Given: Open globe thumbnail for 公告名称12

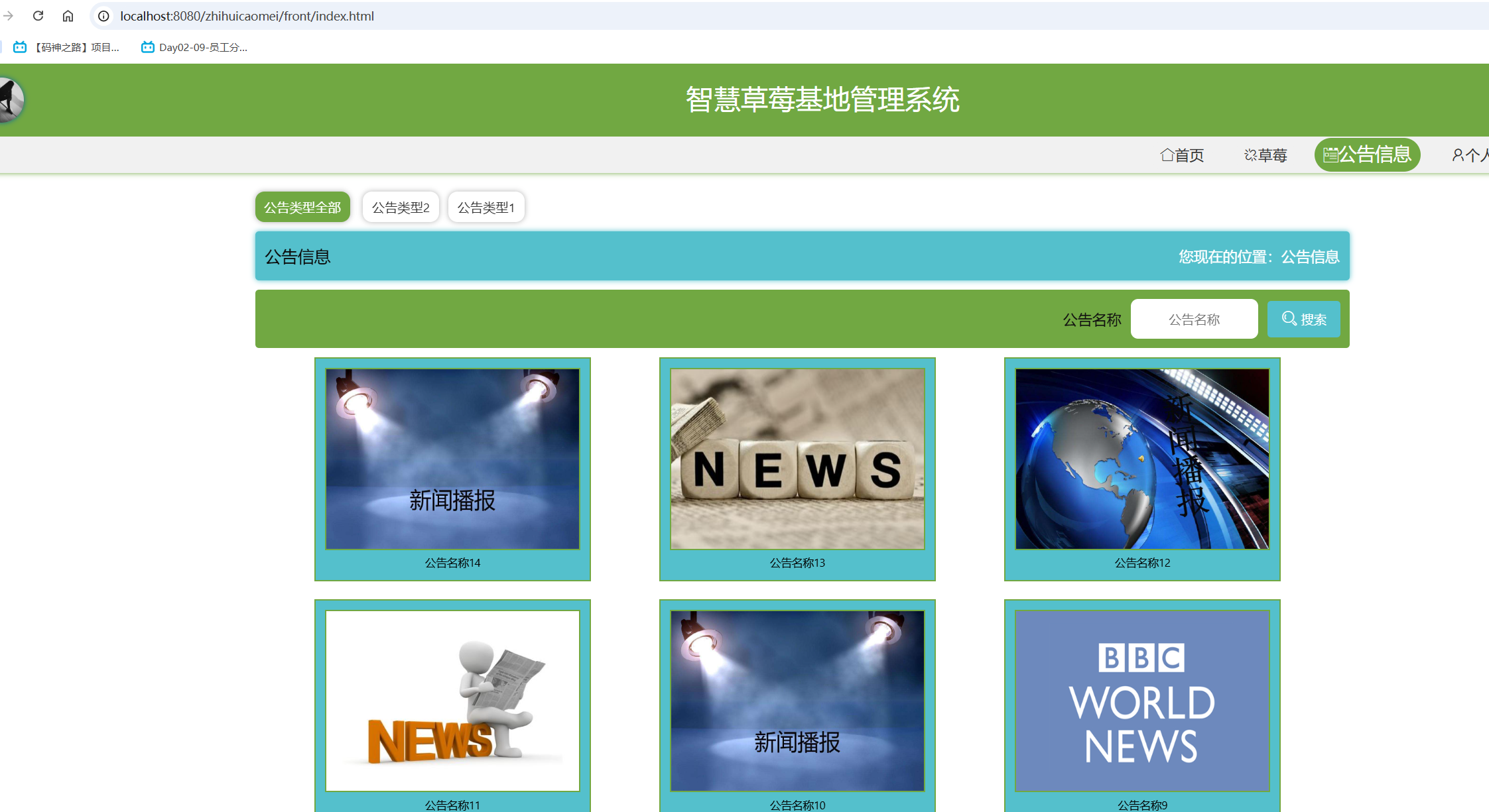Looking at the screenshot, I should click(1142, 459).
